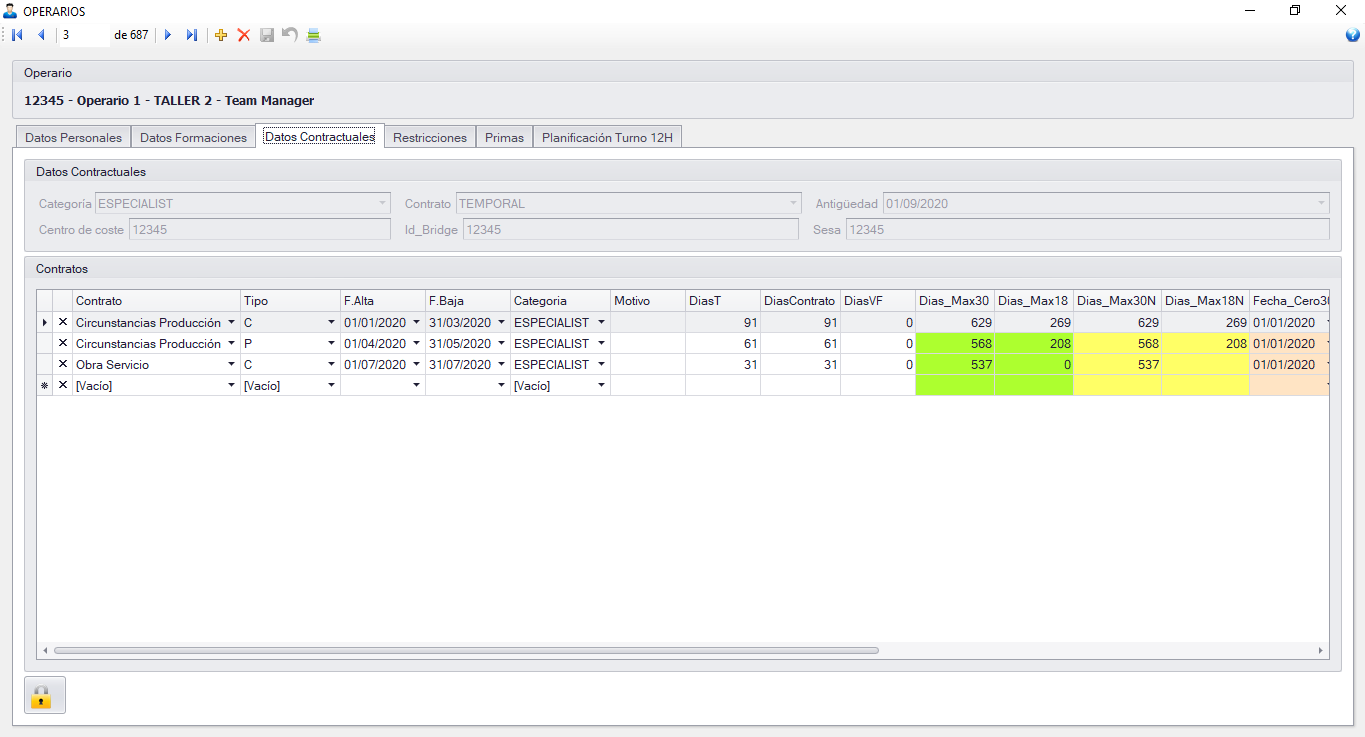Viewport: 1365px width, 737px height.
Task: Click the record number input field
Action: 84,35
